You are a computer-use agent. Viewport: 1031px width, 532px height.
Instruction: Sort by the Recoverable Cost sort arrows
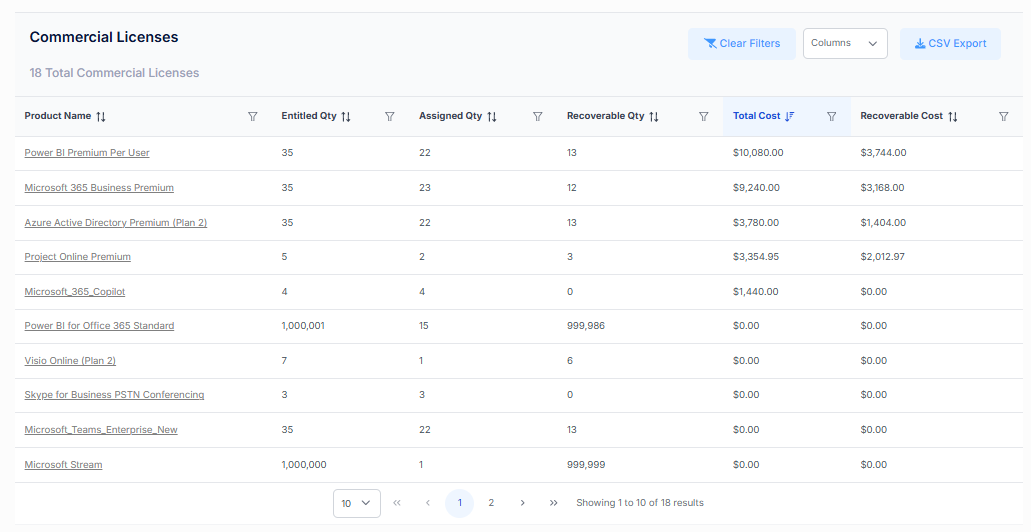coord(953,117)
